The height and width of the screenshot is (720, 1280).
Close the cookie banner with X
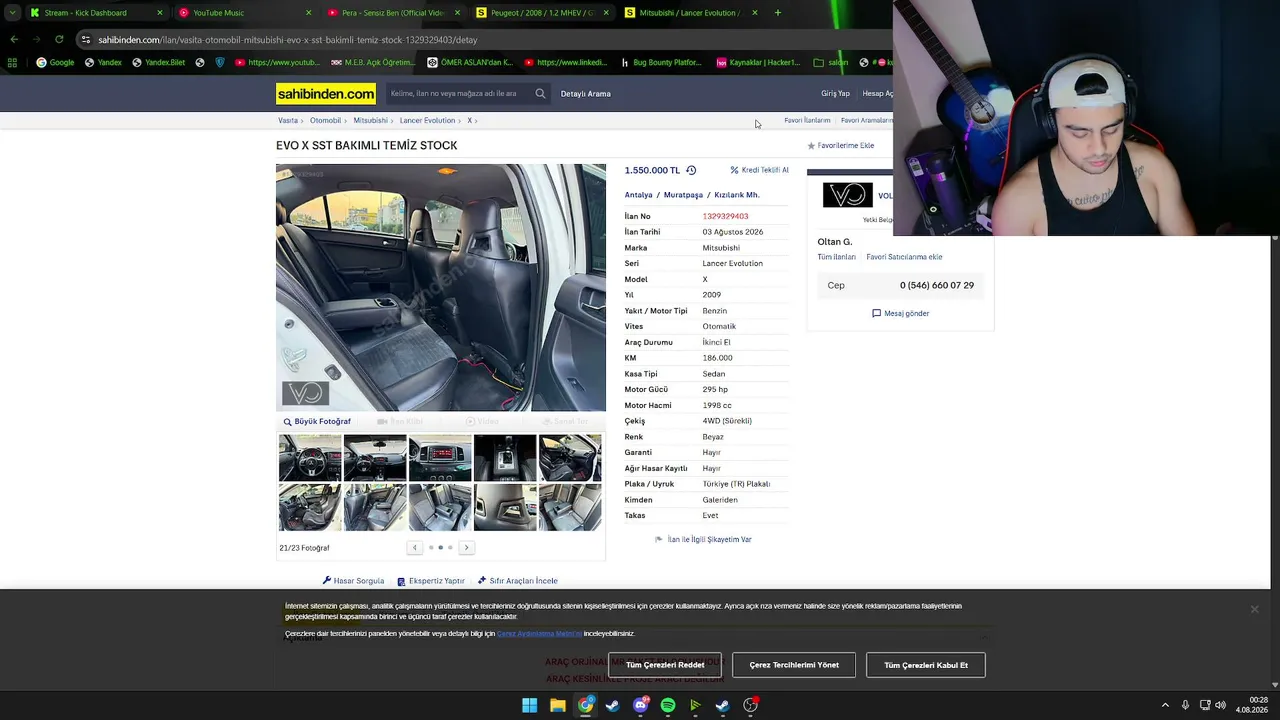tap(1254, 609)
